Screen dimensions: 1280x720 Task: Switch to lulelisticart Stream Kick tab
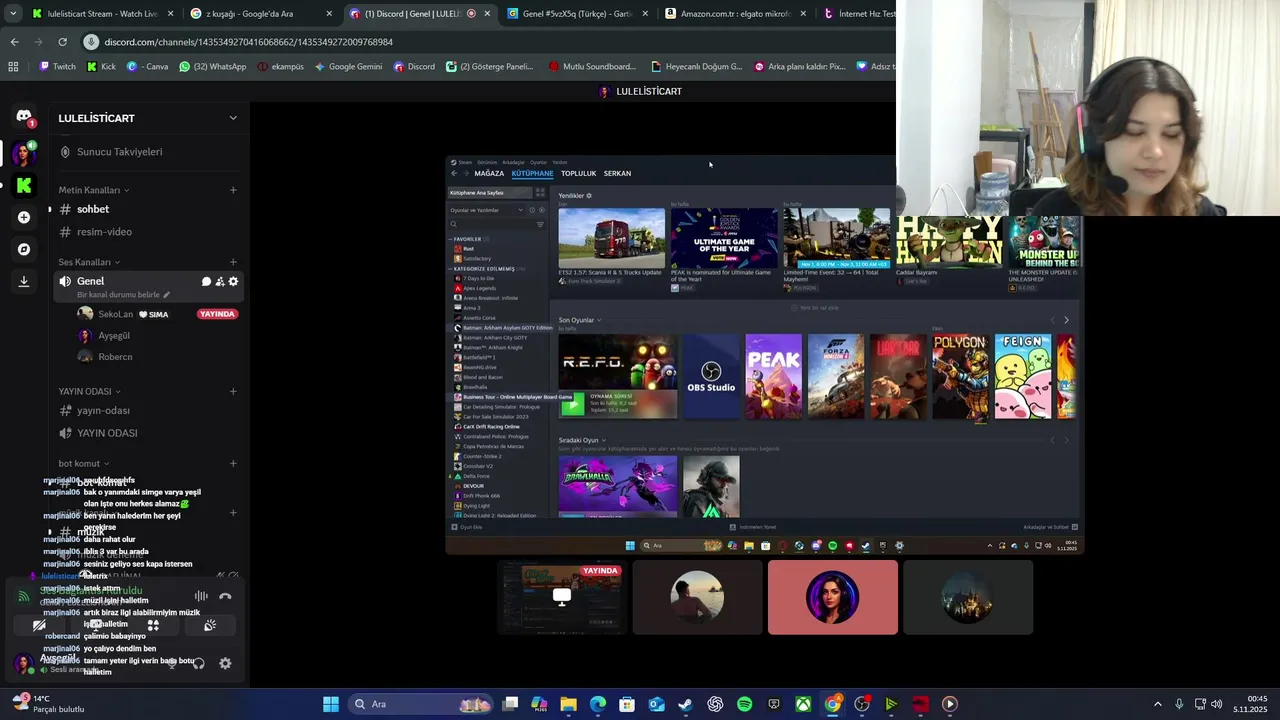coord(103,14)
